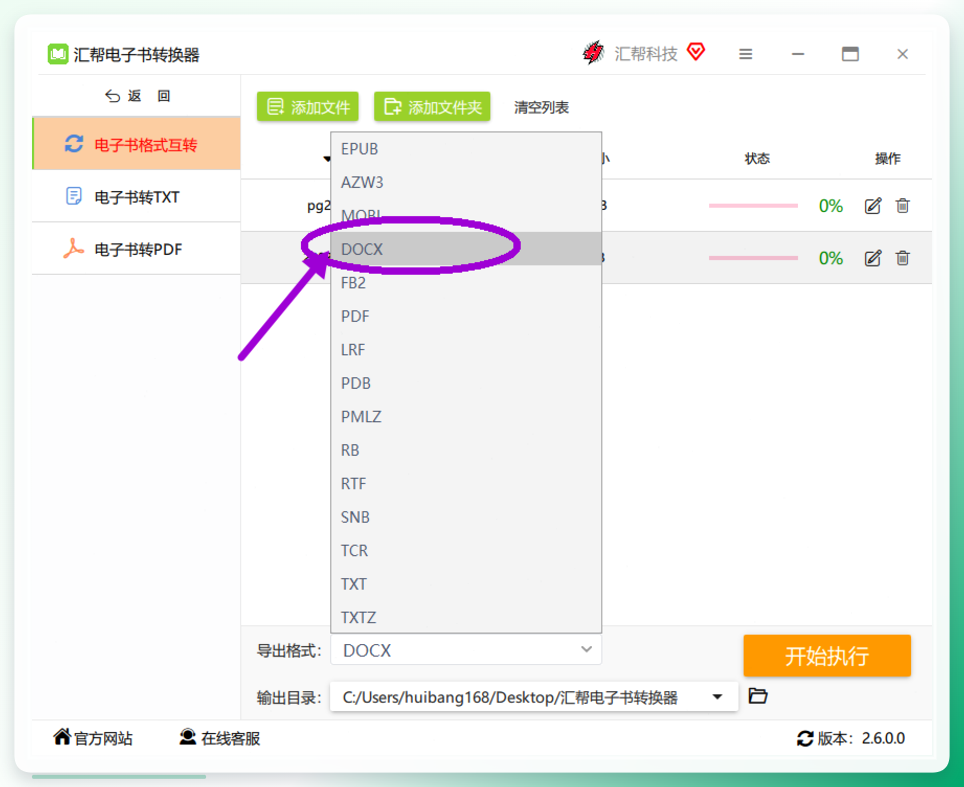This screenshot has height=787, width=964.
Task: Choose RTF in format list
Action: click(466, 484)
